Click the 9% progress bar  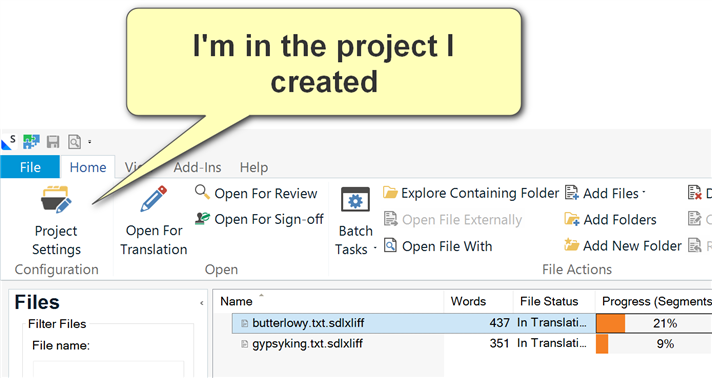point(654,344)
